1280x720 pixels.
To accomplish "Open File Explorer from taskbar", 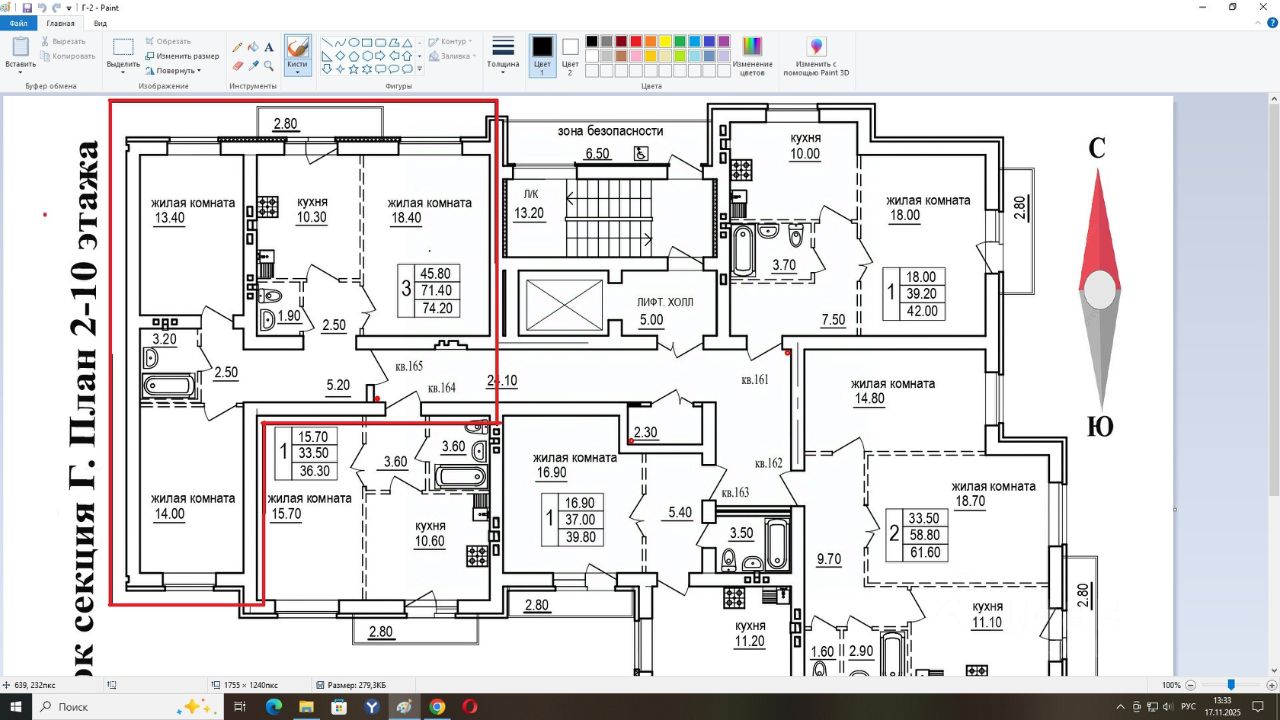I will click(306, 707).
